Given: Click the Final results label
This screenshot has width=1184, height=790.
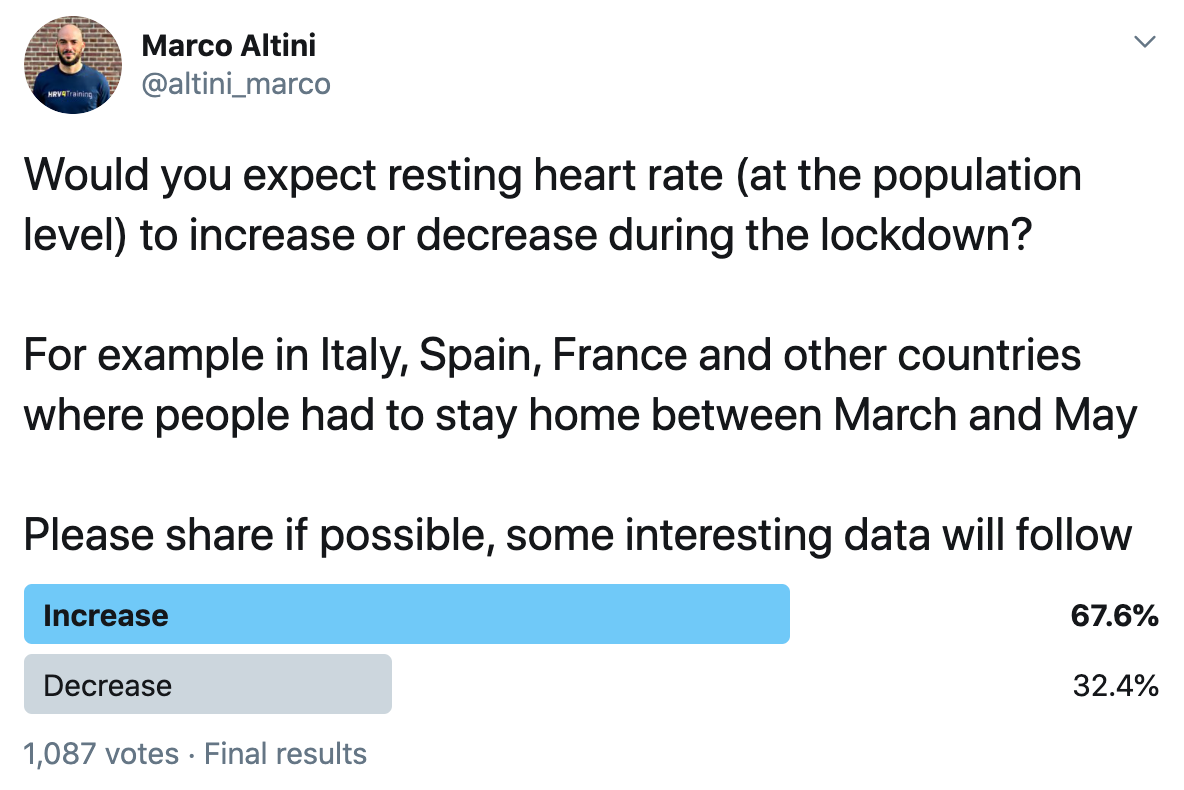Looking at the screenshot, I should click(x=285, y=753).
